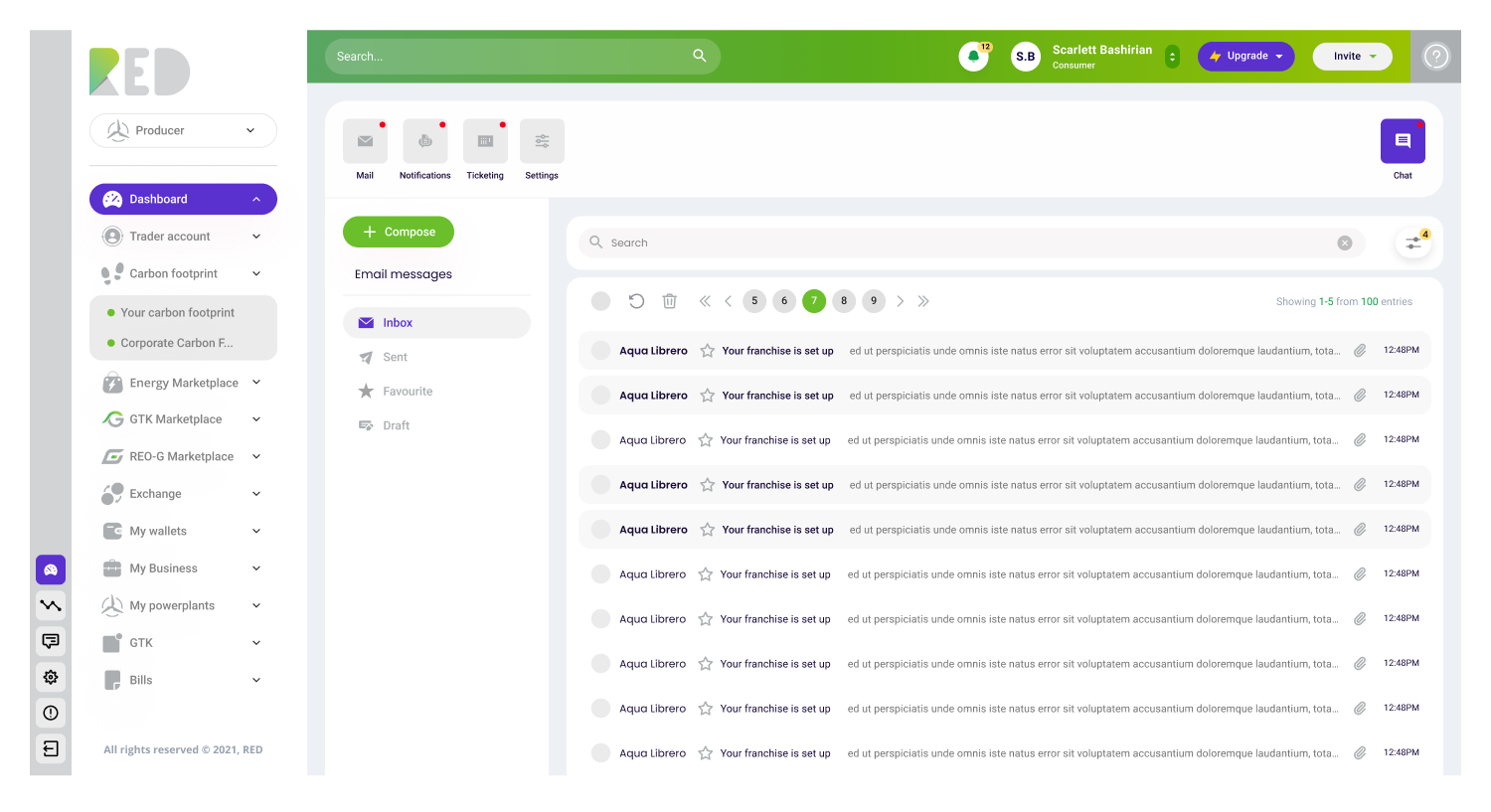Click the logout icon in left rail

pyautogui.click(x=51, y=748)
